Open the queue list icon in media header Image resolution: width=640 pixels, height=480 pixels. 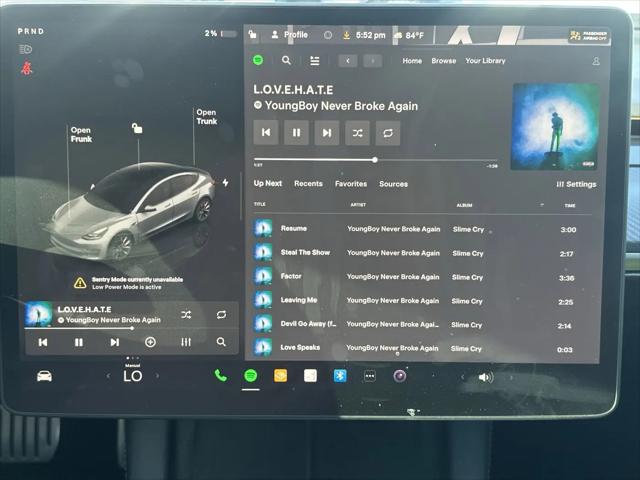point(315,61)
